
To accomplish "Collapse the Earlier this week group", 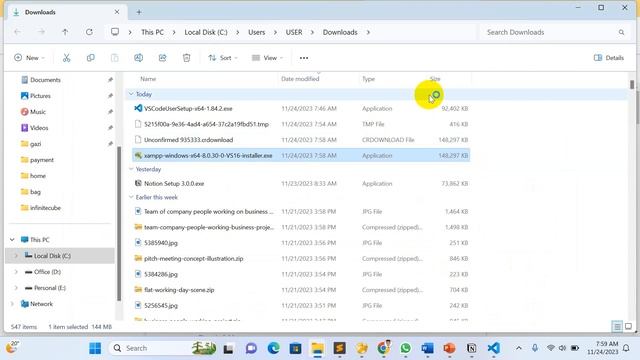I will coord(131,197).
